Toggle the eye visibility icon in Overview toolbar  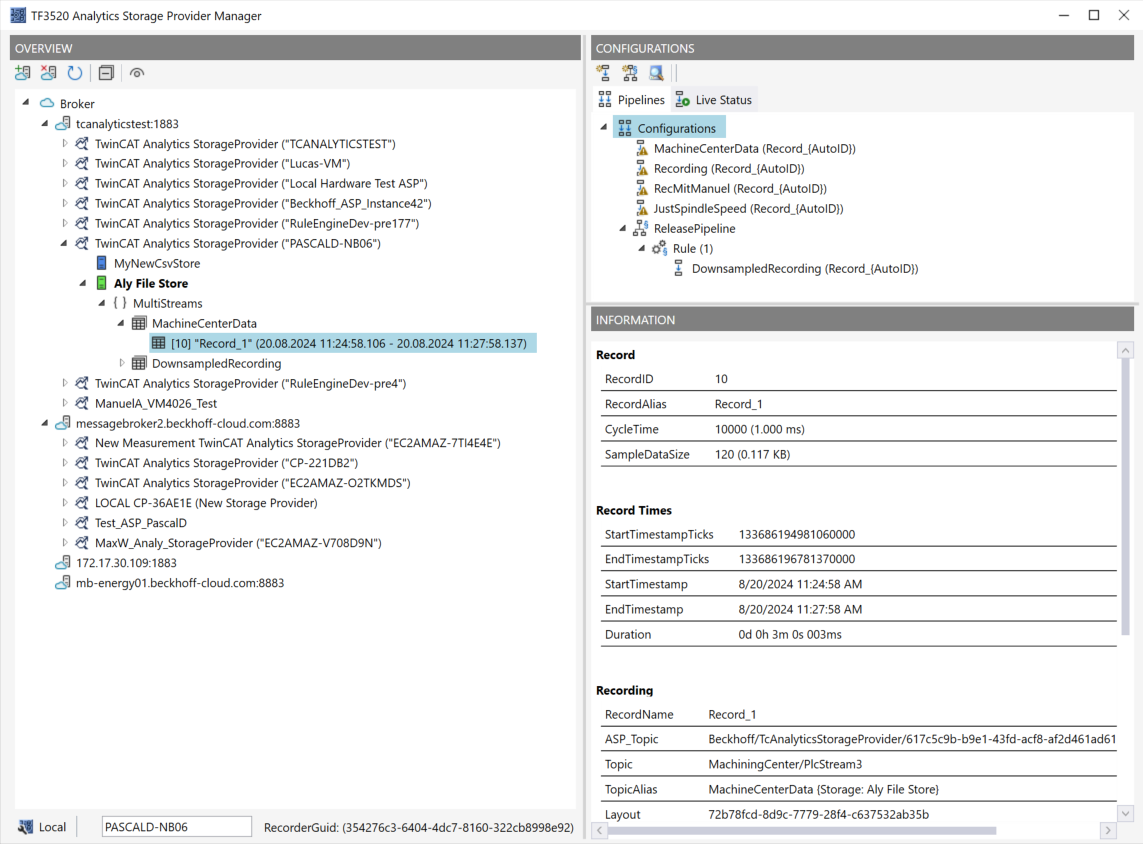point(137,73)
